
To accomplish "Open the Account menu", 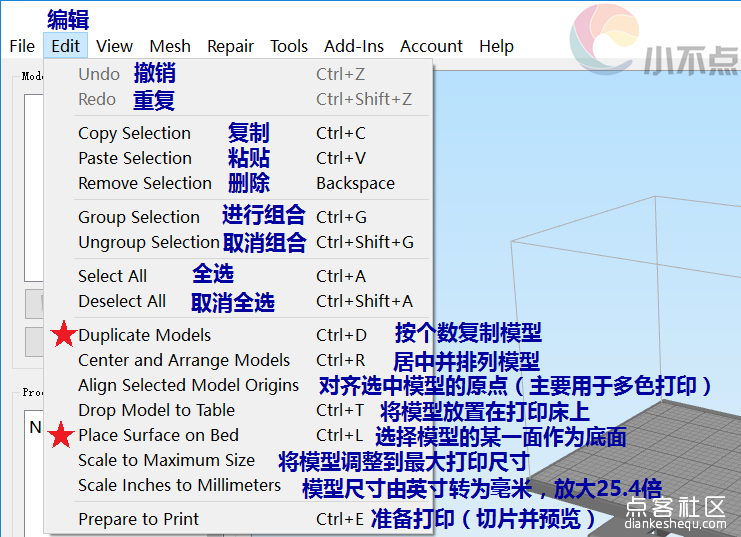I will click(431, 46).
